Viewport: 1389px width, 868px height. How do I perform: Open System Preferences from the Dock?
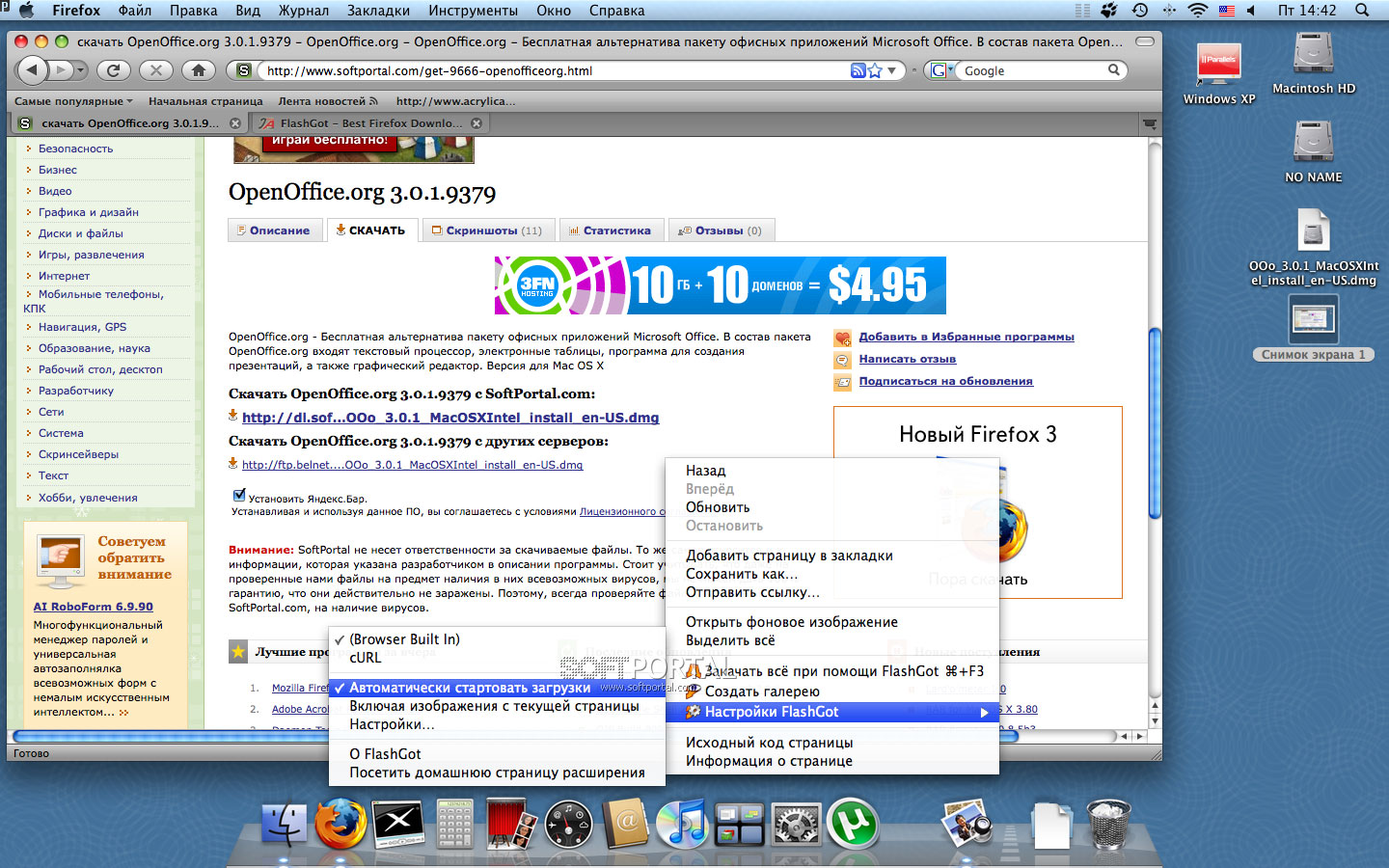(x=796, y=824)
